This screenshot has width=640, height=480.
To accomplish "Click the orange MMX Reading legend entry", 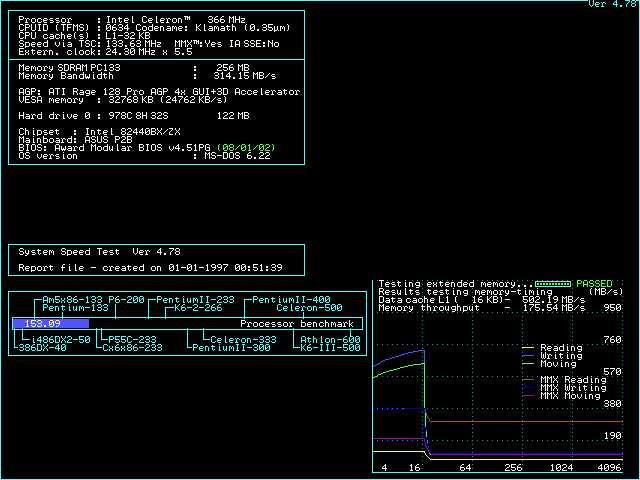I will (564, 380).
